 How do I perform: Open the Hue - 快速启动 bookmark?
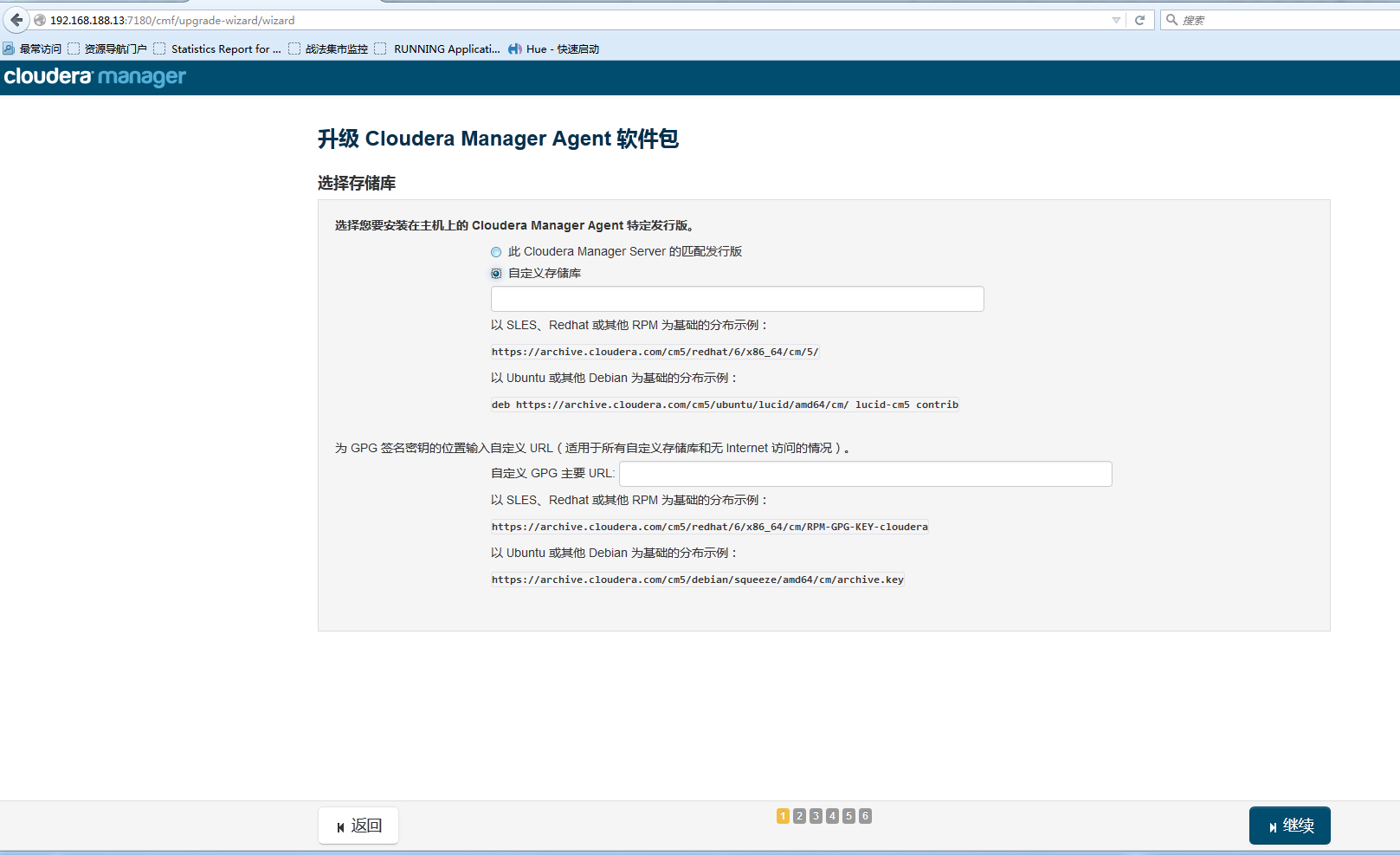(554, 49)
